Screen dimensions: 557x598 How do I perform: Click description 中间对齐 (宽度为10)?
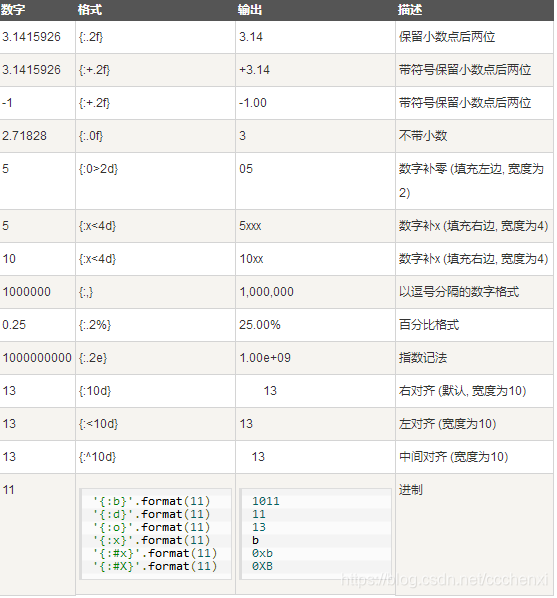tap(454, 457)
